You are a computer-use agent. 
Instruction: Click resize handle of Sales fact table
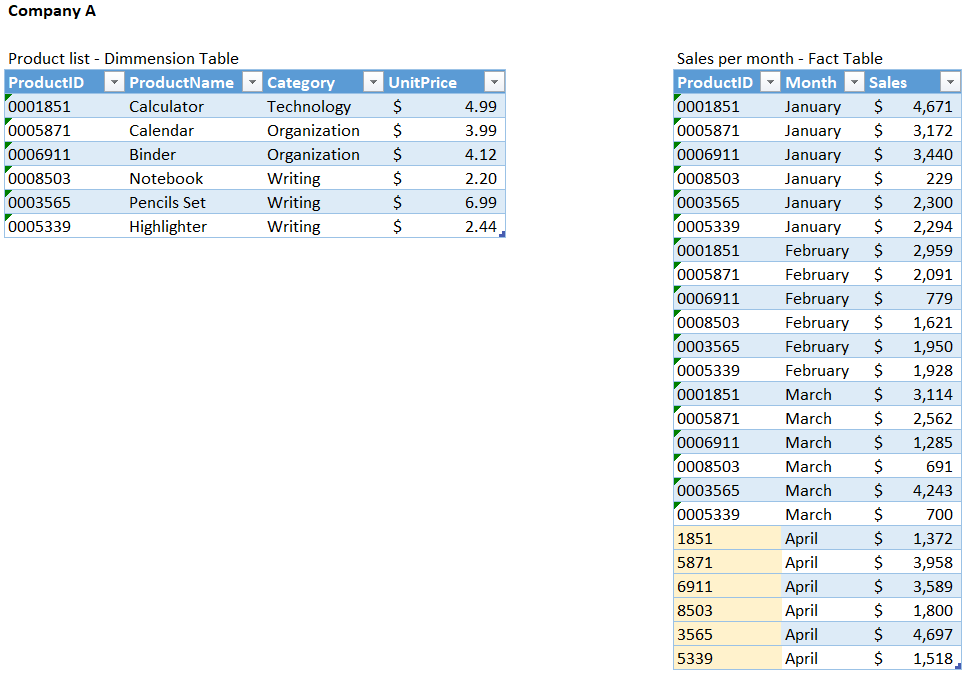point(958,667)
